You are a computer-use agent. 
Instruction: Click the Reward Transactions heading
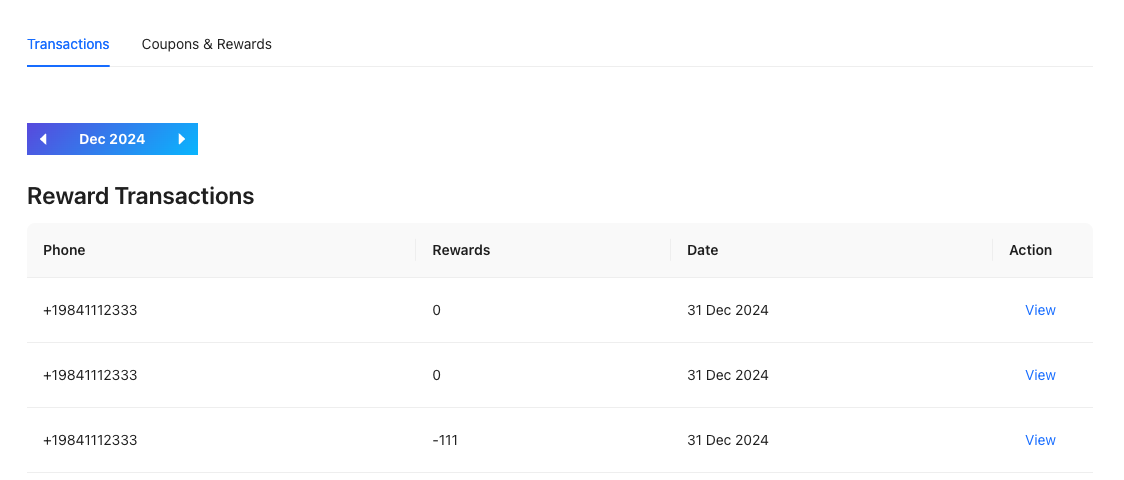point(140,196)
